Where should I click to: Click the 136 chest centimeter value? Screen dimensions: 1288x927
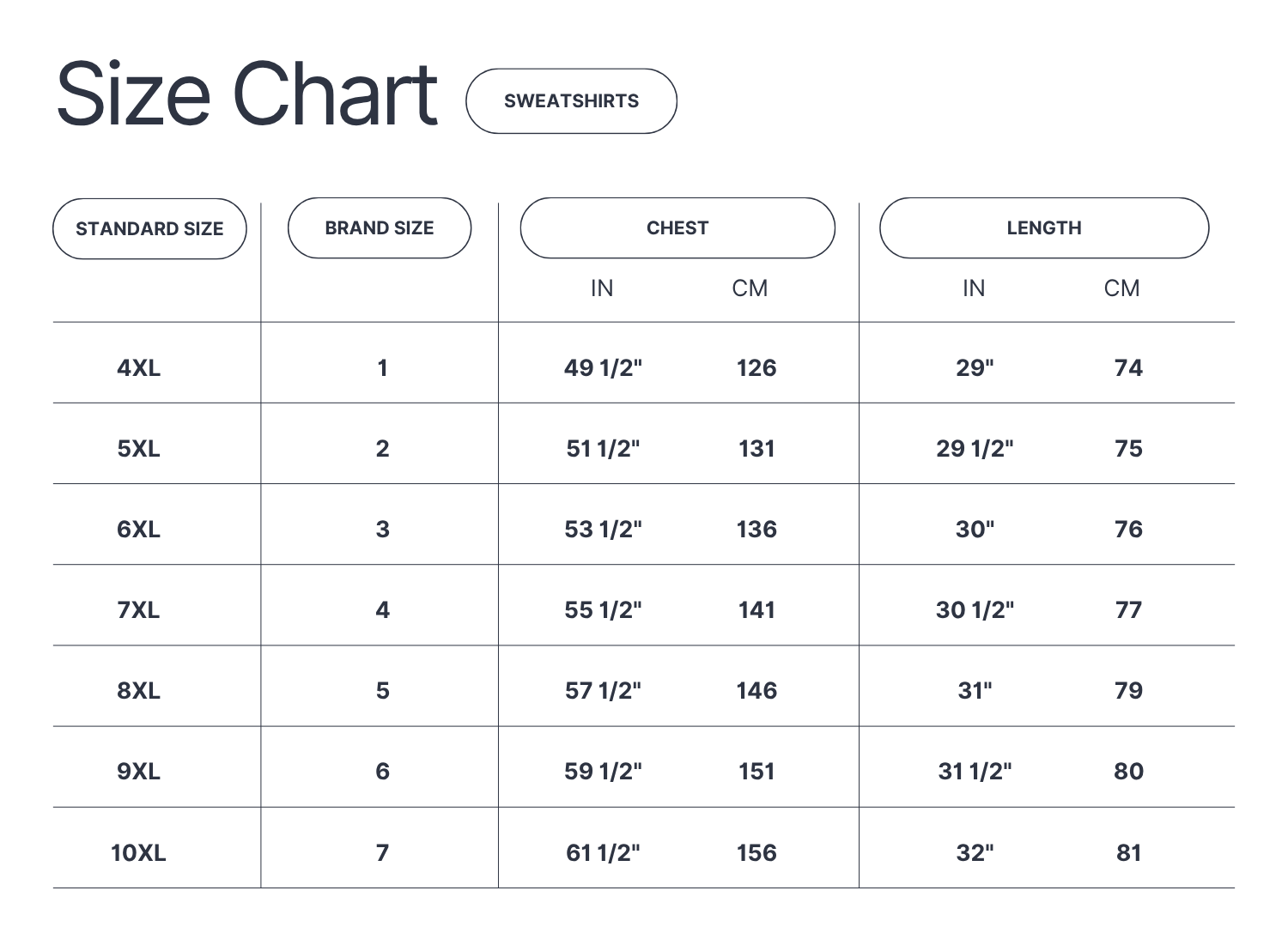[x=756, y=530]
